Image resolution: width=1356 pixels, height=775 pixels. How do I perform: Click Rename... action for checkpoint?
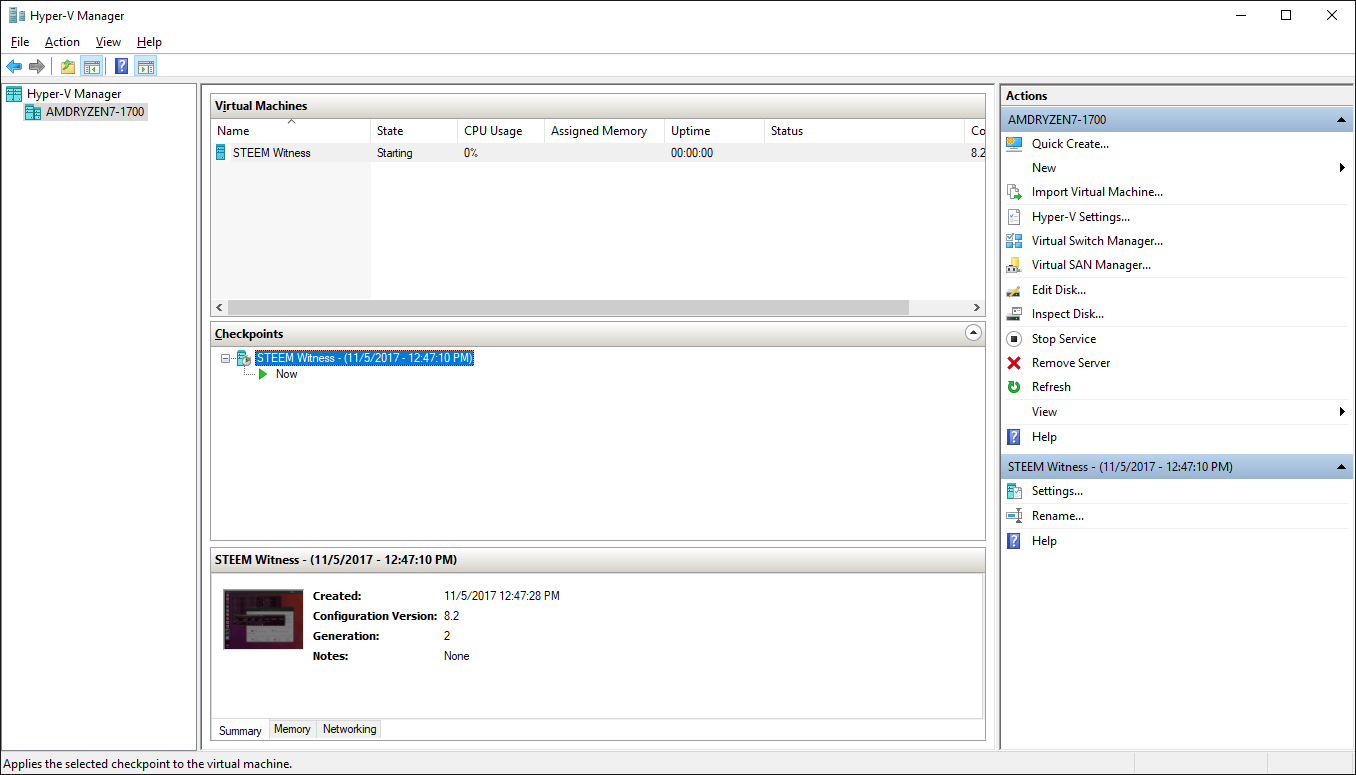[1058, 516]
